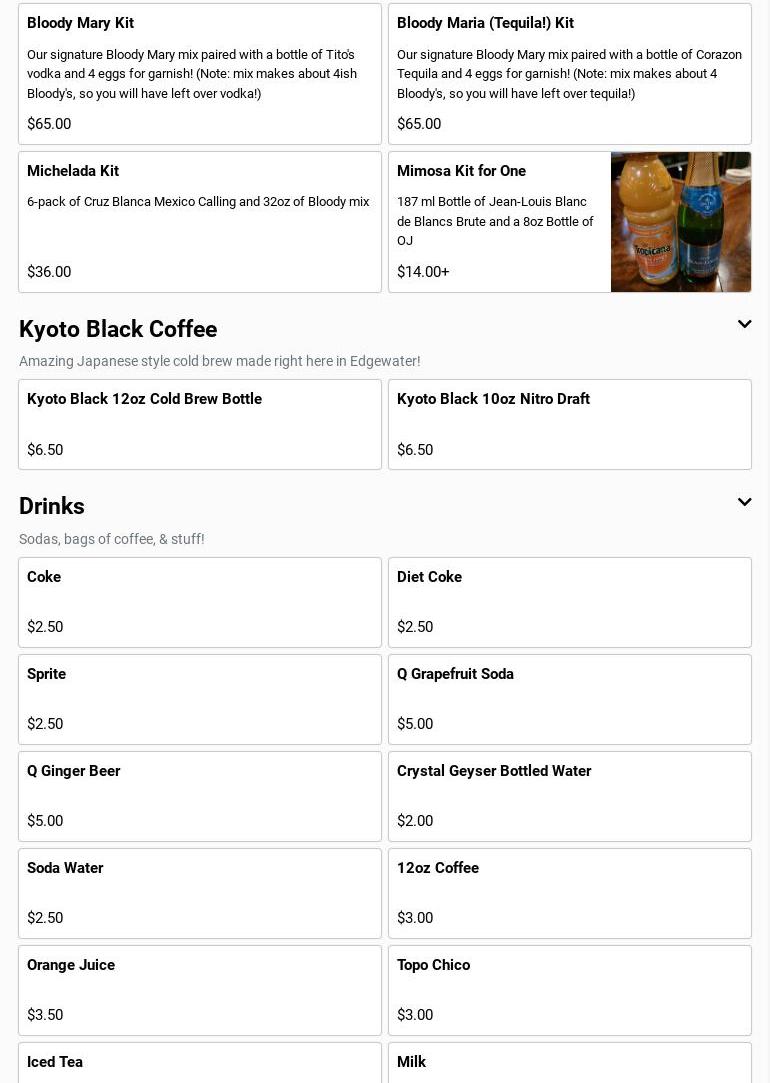Select the Coke menu item
Screen dimensions: 770x1083
tap(200, 602)
